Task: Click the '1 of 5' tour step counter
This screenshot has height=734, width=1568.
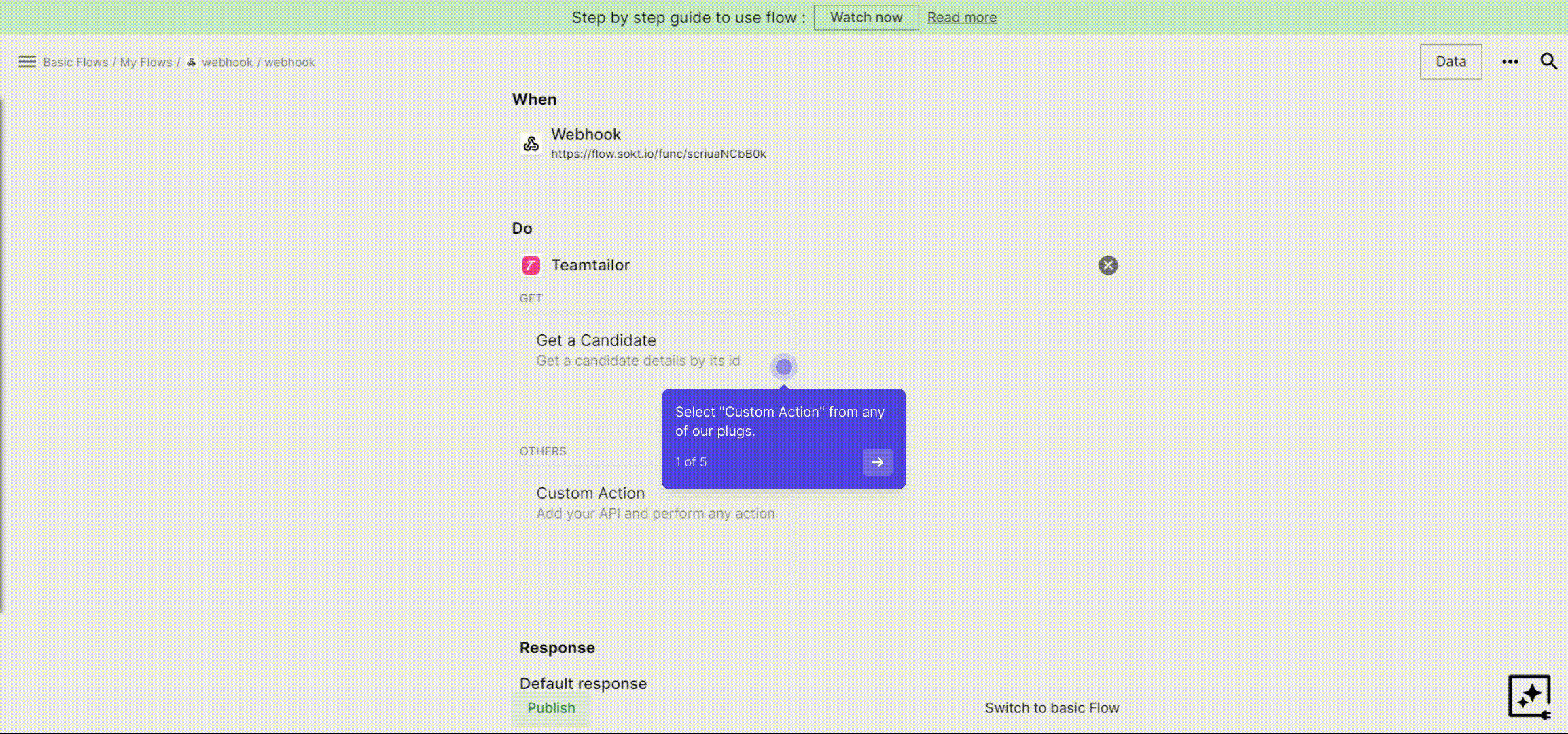Action: coord(691,462)
